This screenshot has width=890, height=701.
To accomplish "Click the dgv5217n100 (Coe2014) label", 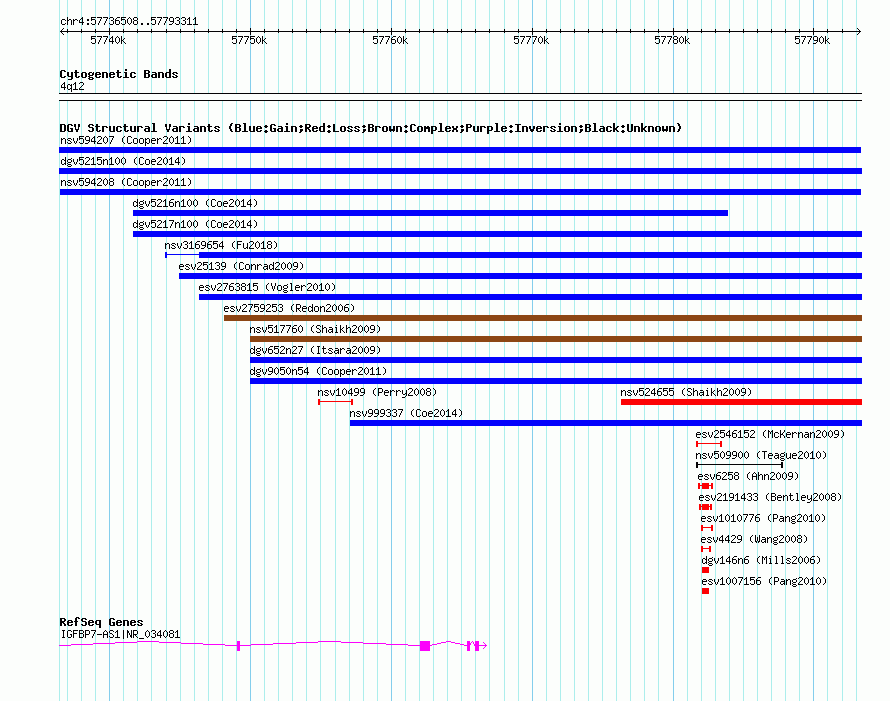I will point(195,224).
